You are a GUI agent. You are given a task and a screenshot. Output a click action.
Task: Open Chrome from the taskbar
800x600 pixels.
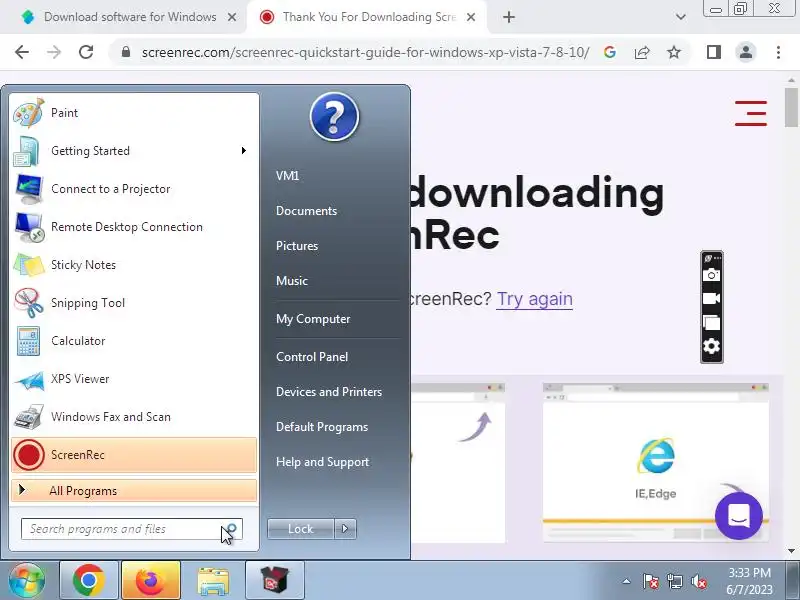pos(89,580)
